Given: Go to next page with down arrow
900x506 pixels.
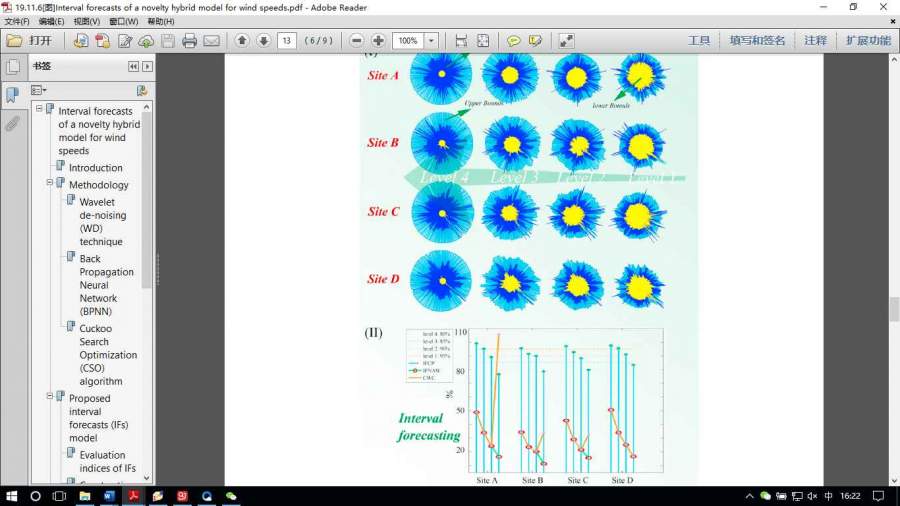Looking at the screenshot, I should pos(263,41).
